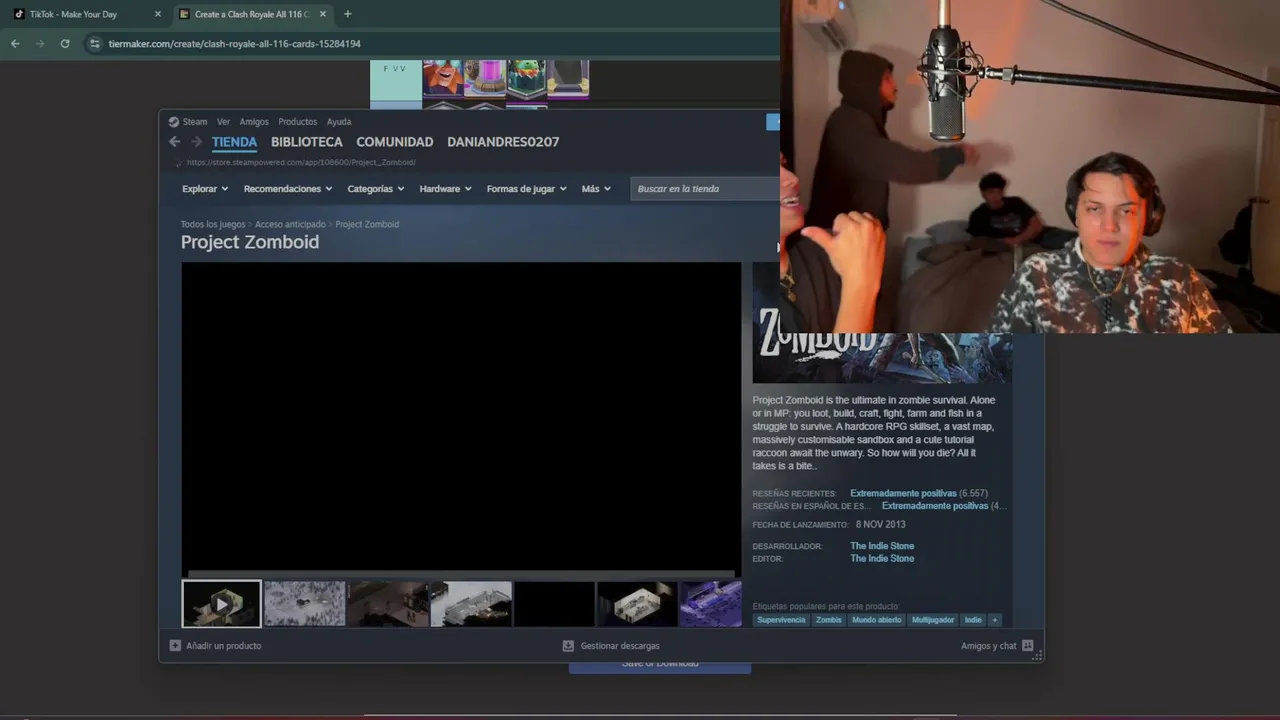Expand the Formas de jugar dropdown
The width and height of the screenshot is (1280, 720).
pyautogui.click(x=527, y=189)
